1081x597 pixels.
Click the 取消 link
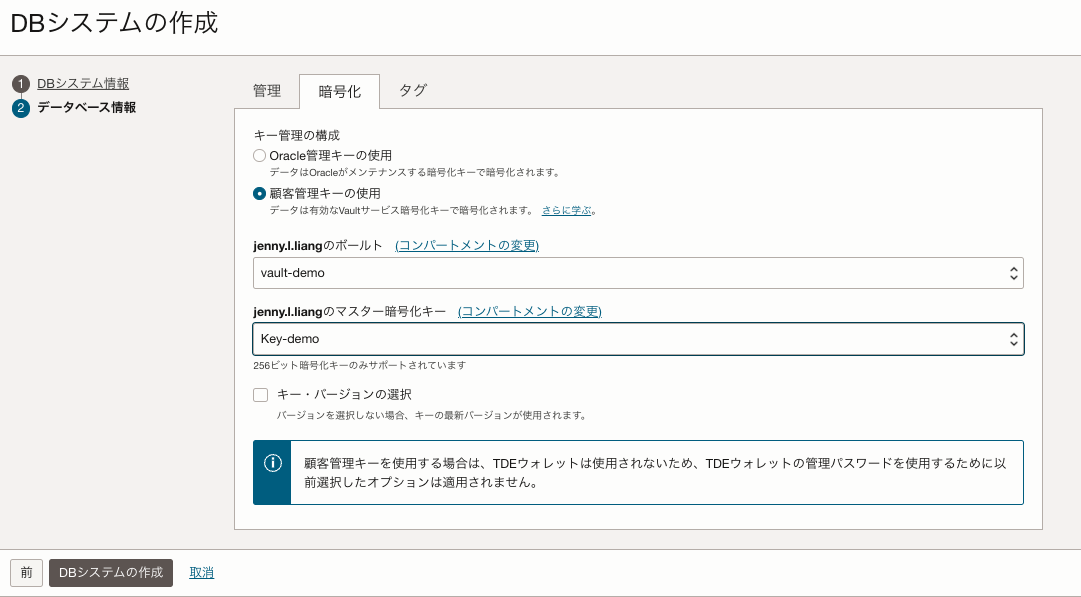[202, 573]
